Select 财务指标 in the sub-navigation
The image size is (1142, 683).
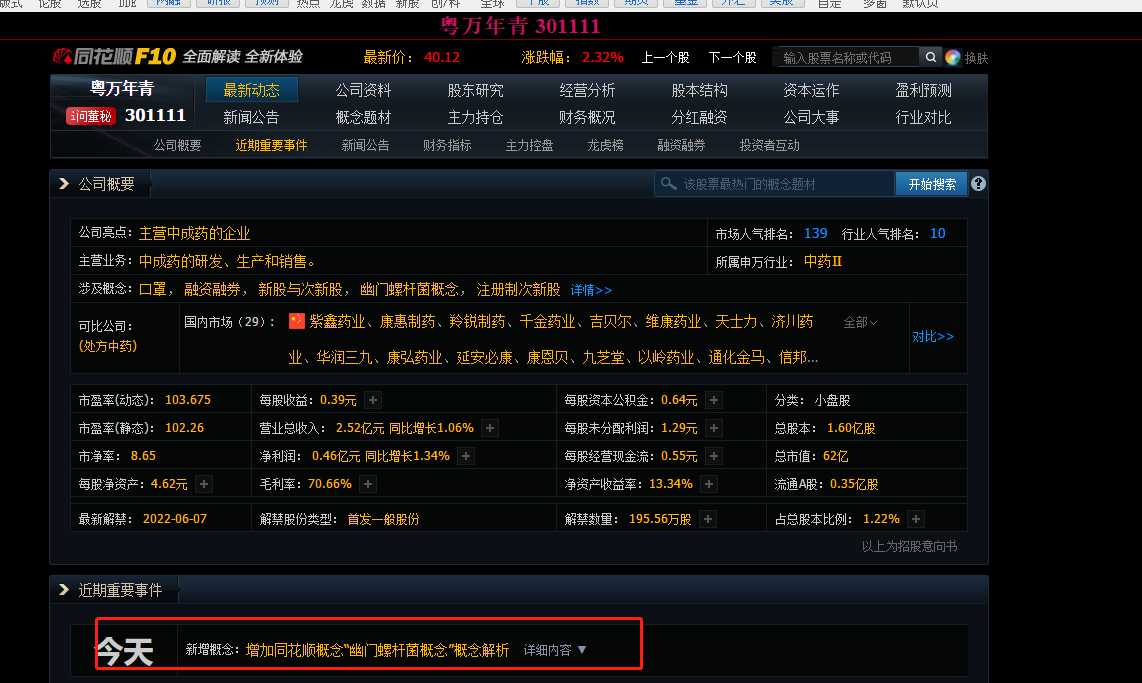[x=447, y=145]
